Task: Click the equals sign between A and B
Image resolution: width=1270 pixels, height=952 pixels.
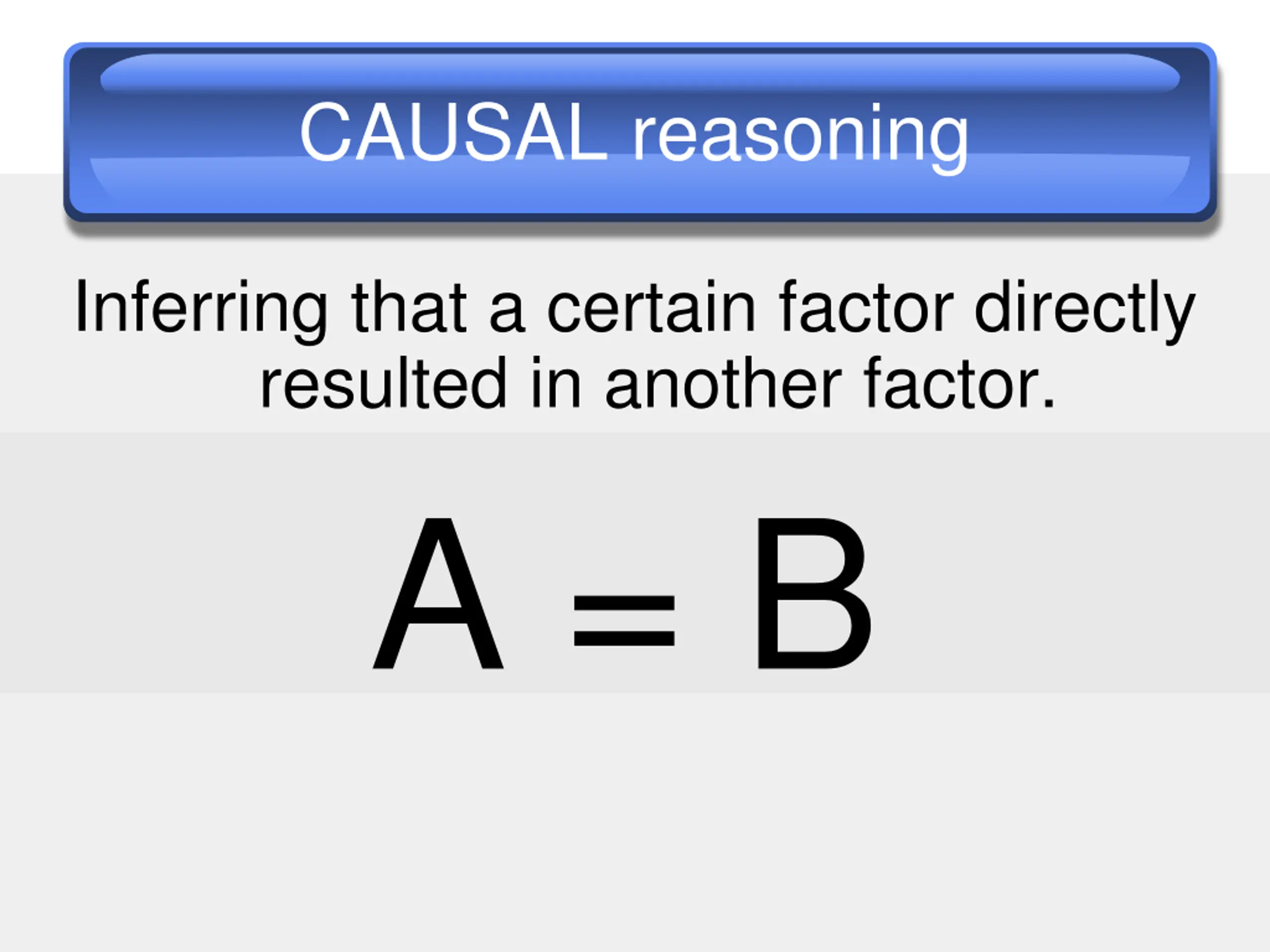Action: click(624, 620)
